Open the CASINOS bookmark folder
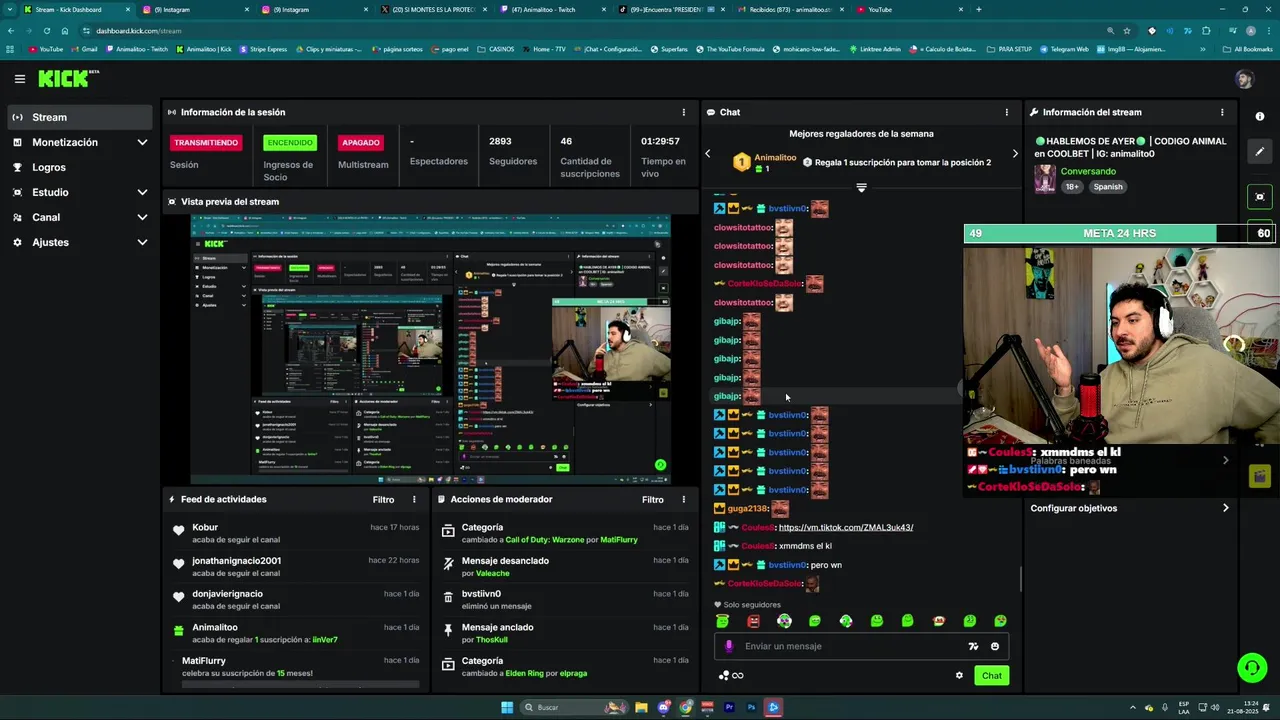The width and height of the screenshot is (1280, 720). pyautogui.click(x=495, y=49)
